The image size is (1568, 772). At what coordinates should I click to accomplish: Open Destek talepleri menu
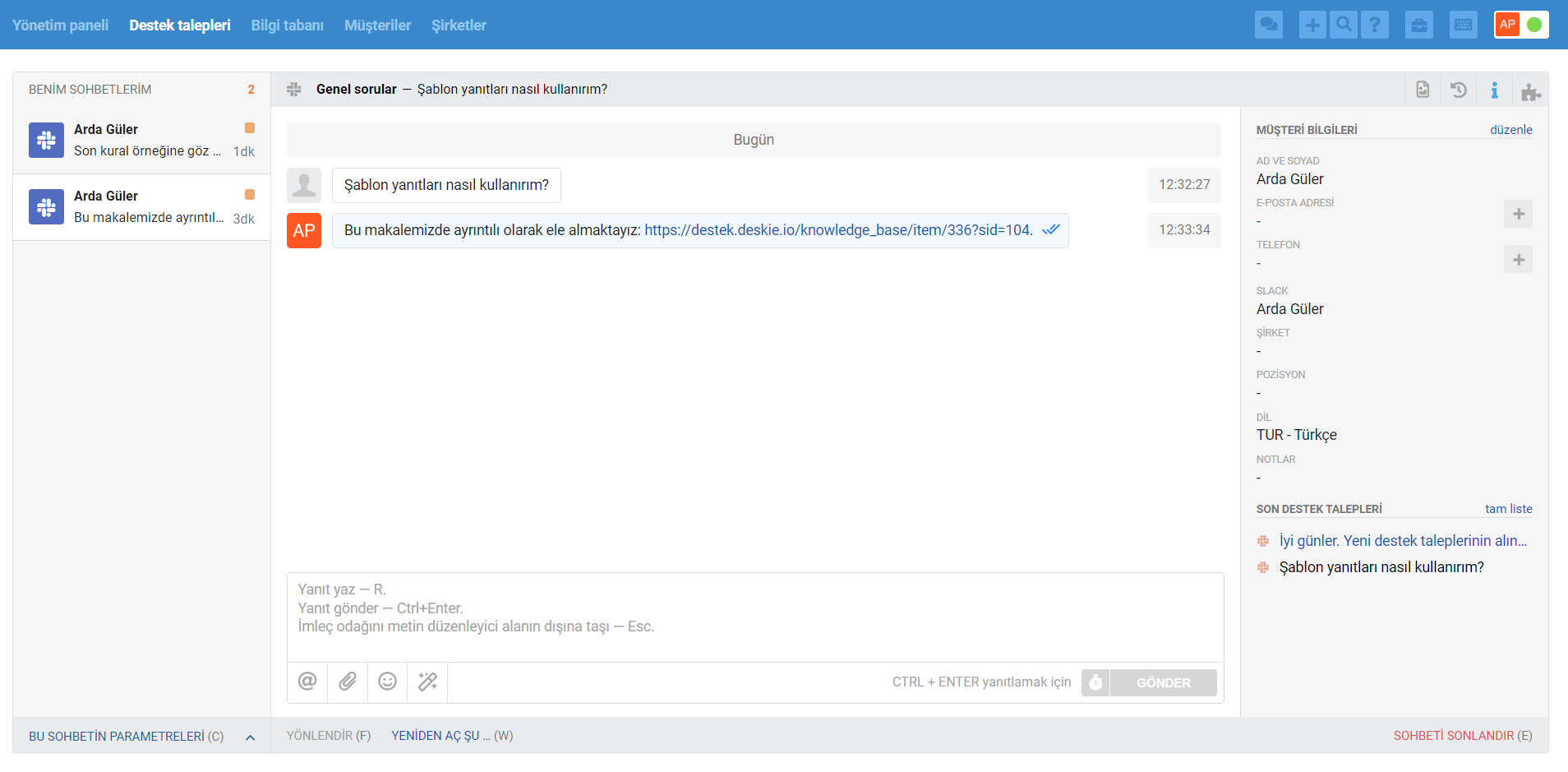[180, 25]
